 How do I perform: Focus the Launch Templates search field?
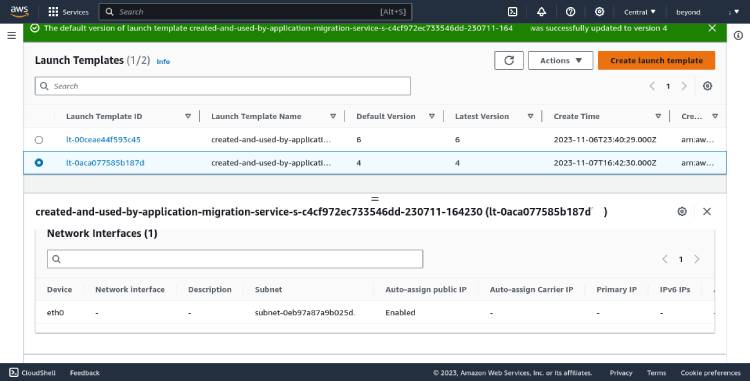tap(222, 86)
